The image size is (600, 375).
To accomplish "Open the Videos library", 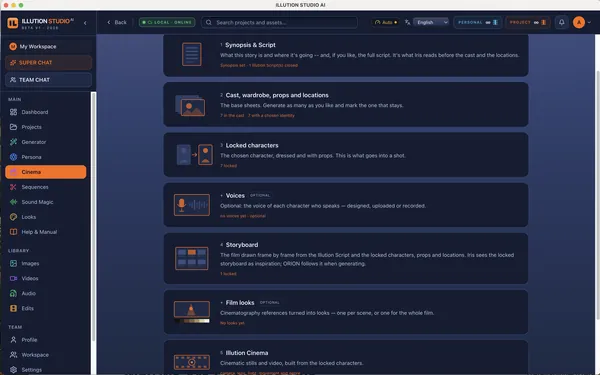I will point(46,279).
